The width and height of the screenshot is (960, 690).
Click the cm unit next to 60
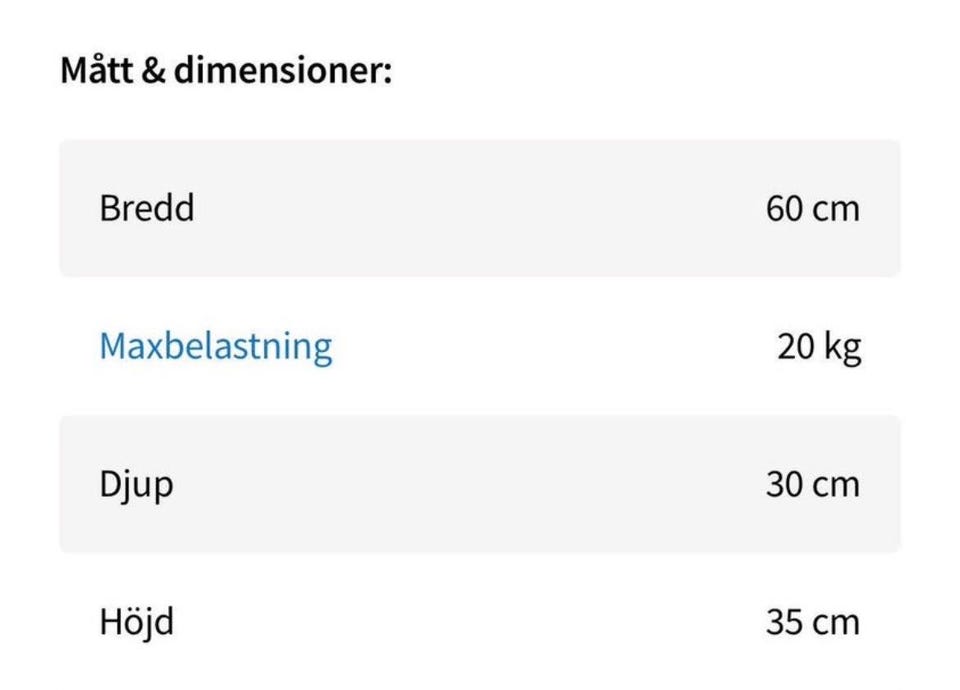(836, 209)
